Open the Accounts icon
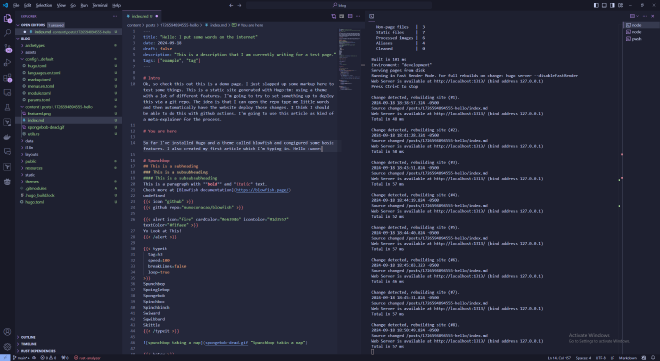 pyautogui.click(x=7, y=332)
